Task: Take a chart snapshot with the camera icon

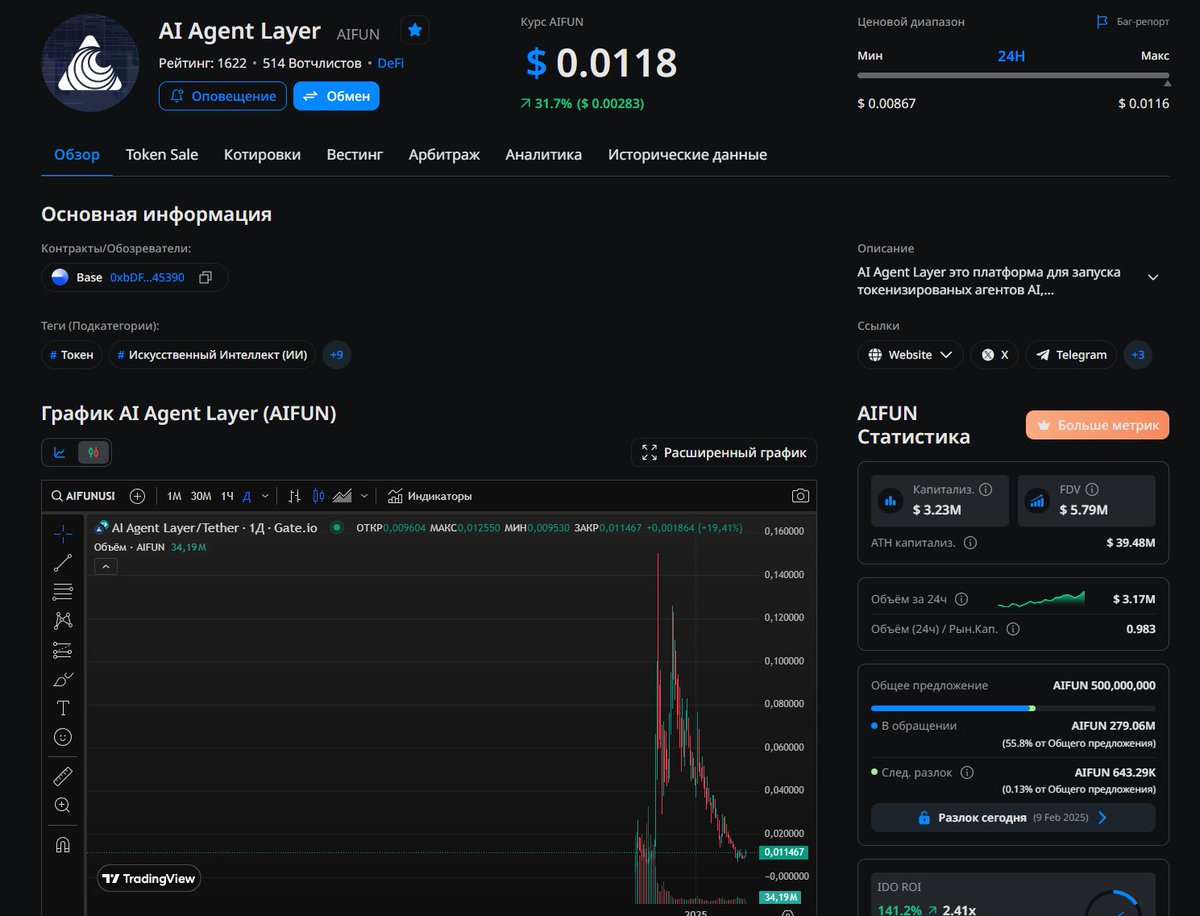Action: click(x=800, y=495)
